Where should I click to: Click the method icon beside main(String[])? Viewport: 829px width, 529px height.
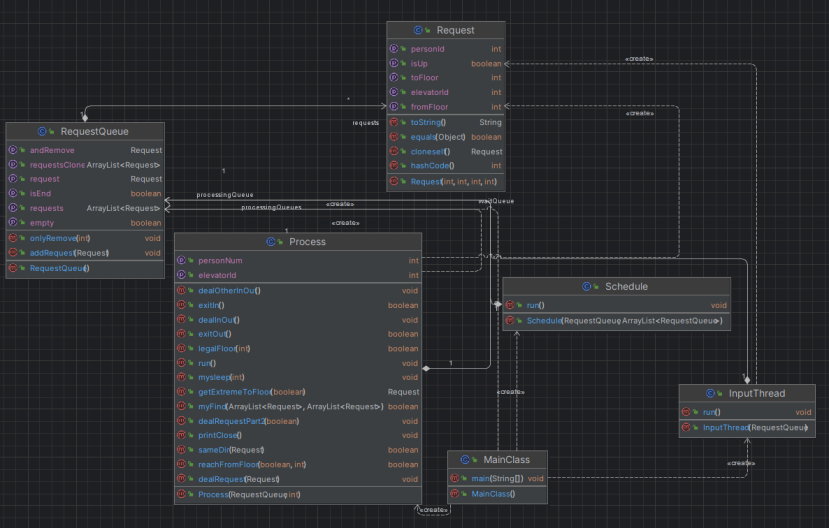[453, 478]
